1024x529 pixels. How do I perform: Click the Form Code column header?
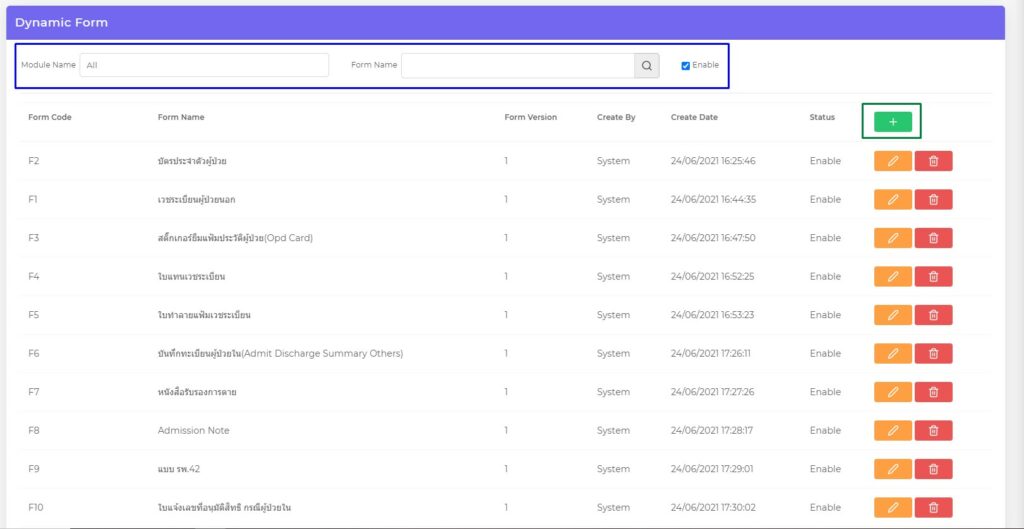pyautogui.click(x=50, y=117)
